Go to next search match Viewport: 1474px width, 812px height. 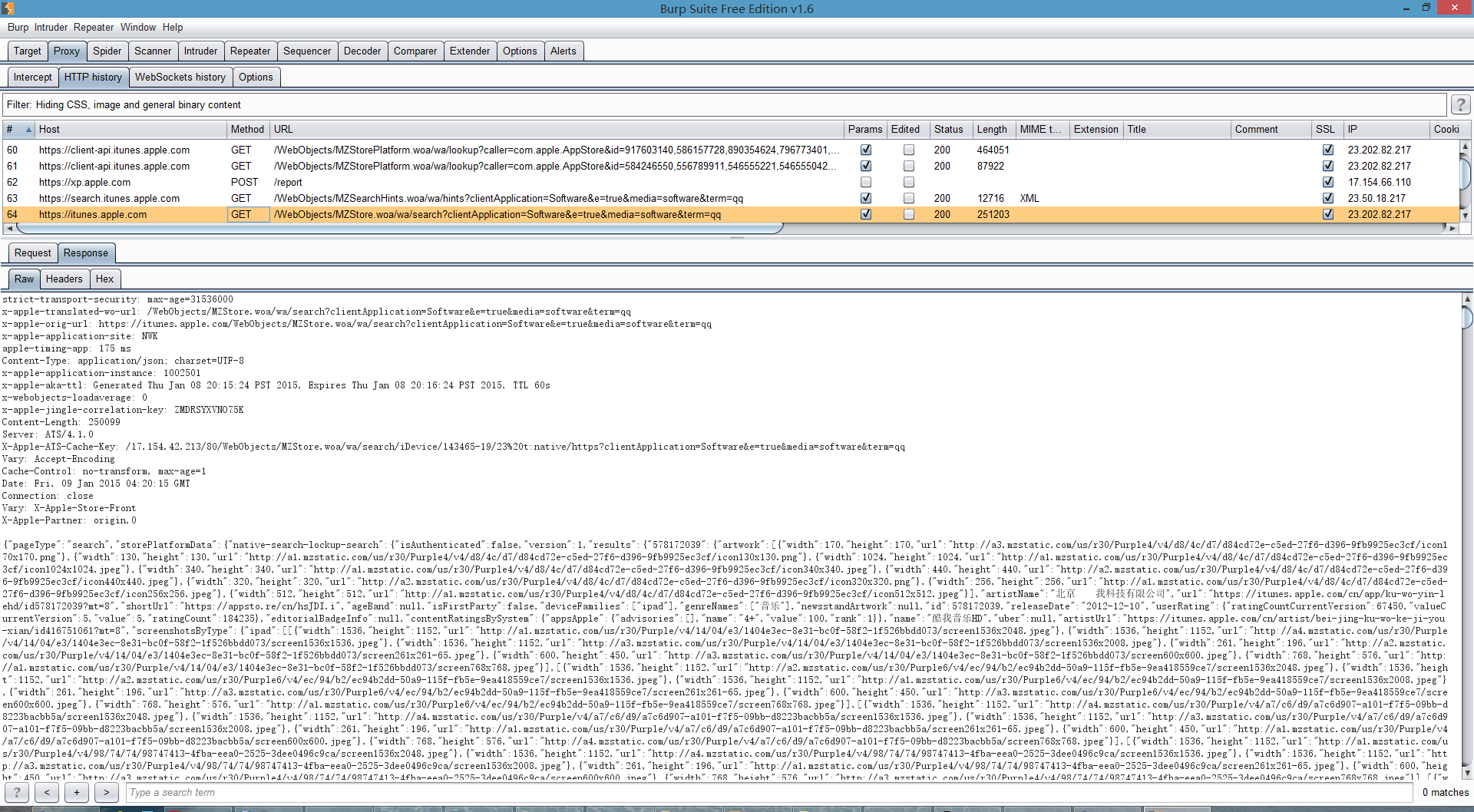(x=107, y=792)
